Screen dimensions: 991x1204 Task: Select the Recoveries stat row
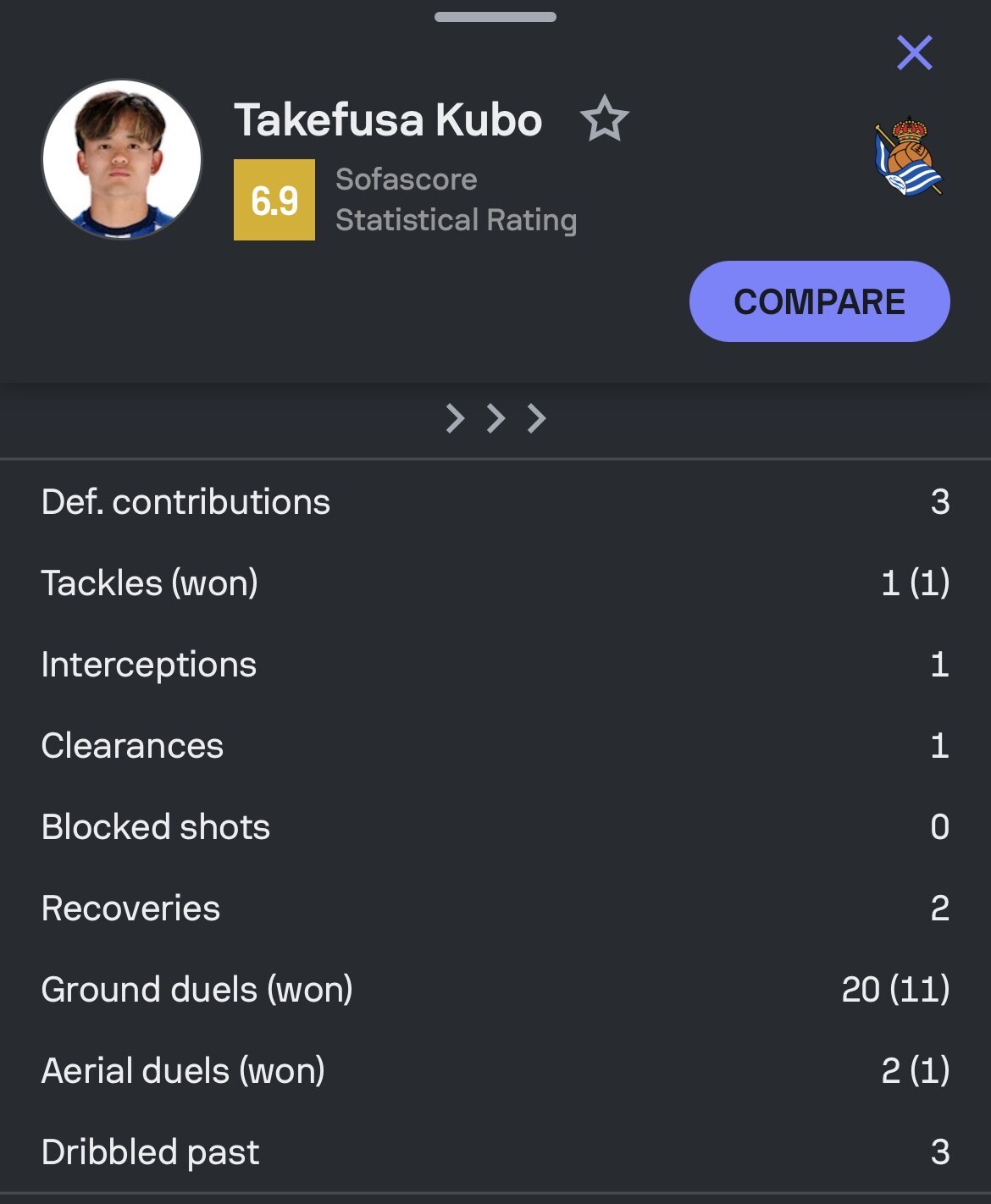point(495,909)
